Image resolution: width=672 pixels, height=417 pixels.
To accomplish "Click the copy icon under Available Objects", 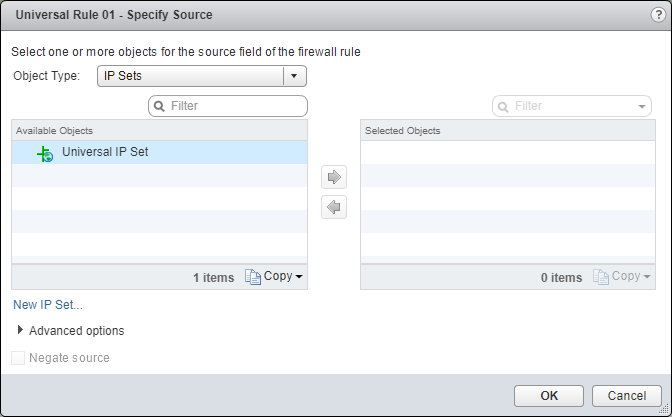I will click(252, 277).
